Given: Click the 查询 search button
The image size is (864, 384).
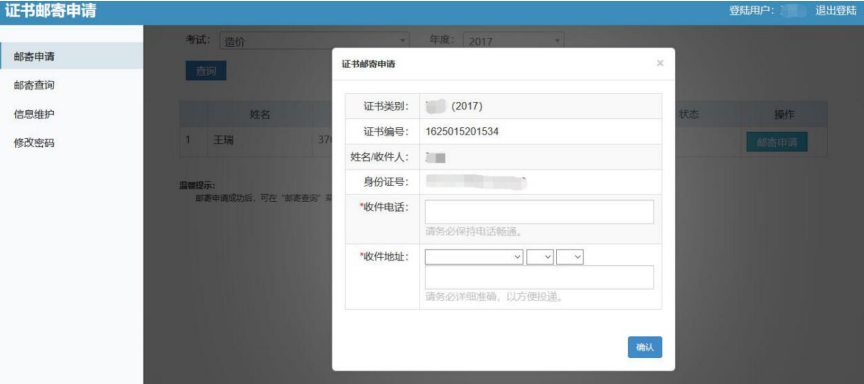Looking at the screenshot, I should [x=206, y=71].
